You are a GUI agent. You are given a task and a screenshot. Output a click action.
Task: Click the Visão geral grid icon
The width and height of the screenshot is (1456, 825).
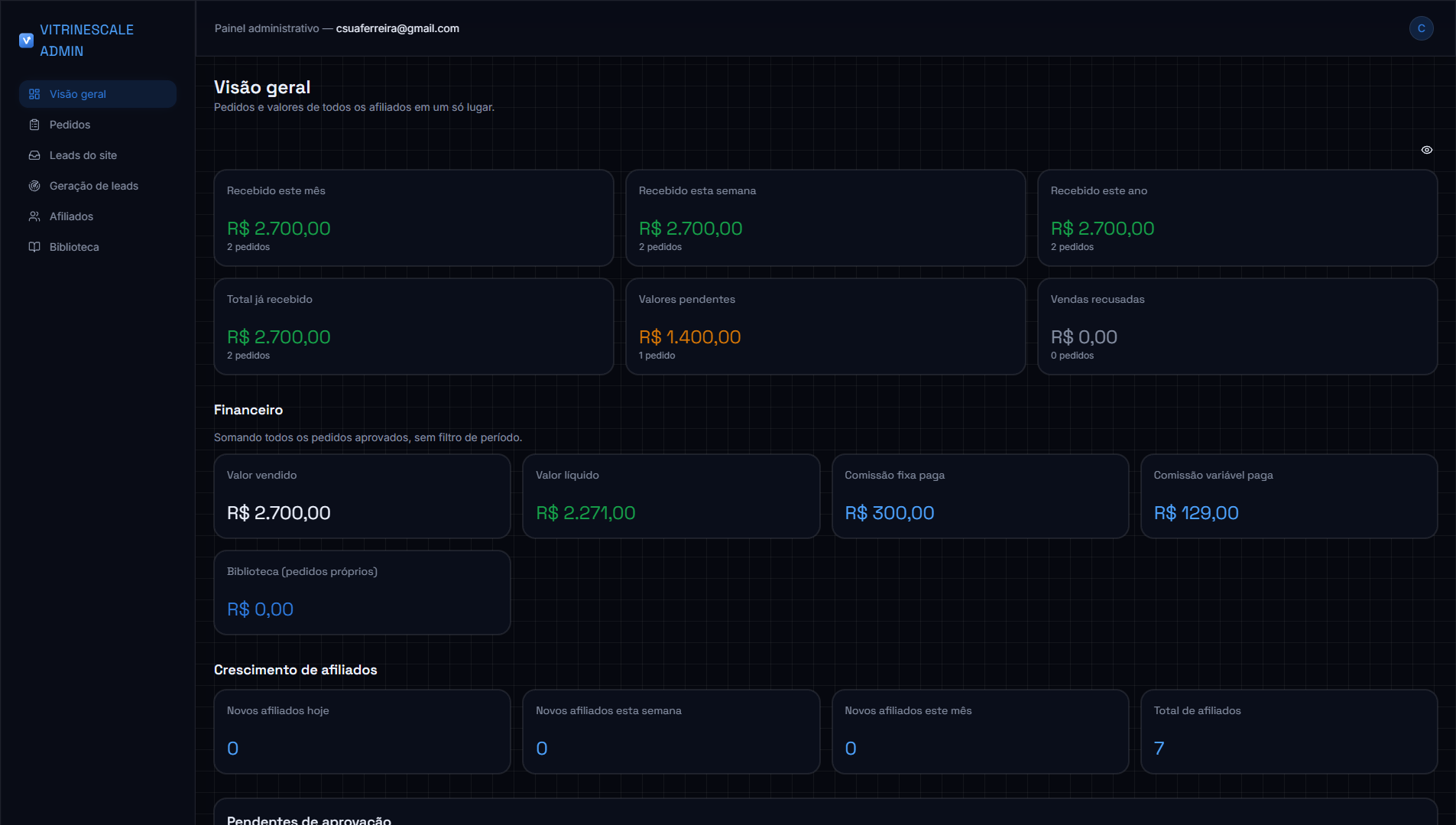(x=34, y=94)
